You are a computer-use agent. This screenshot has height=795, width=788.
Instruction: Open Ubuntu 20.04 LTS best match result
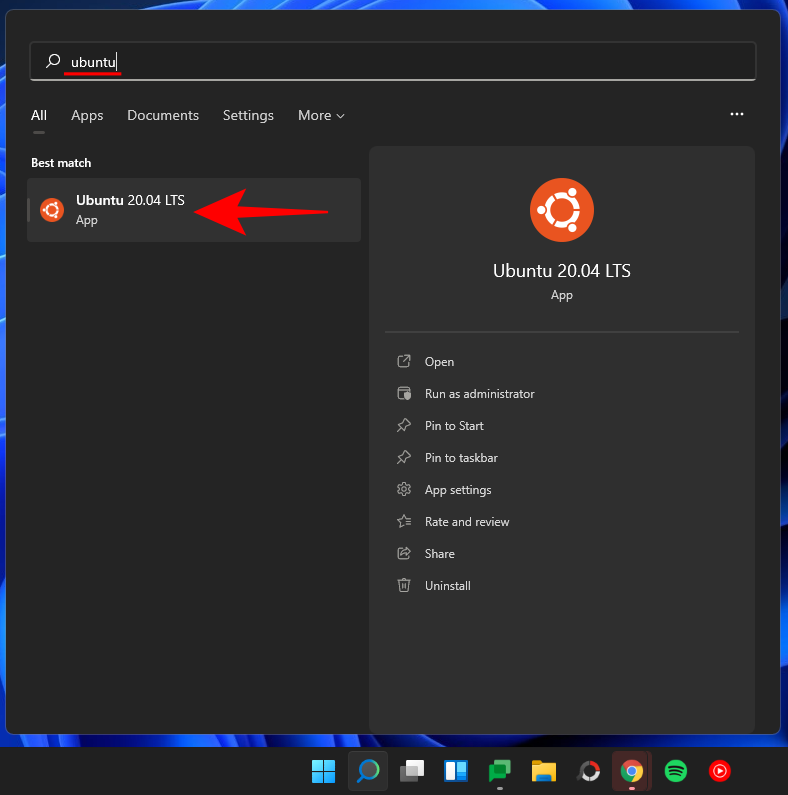(130, 209)
